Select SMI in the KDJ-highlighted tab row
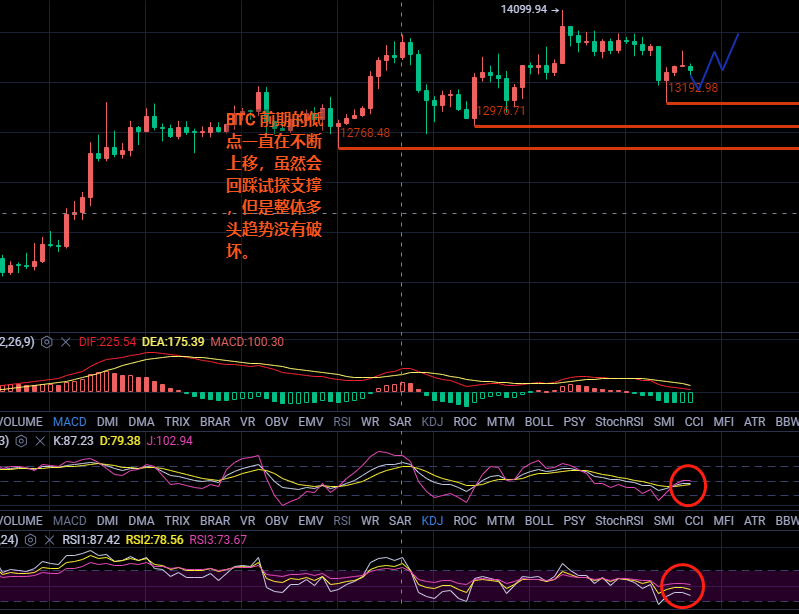This screenshot has height=614, width=799. tap(664, 521)
